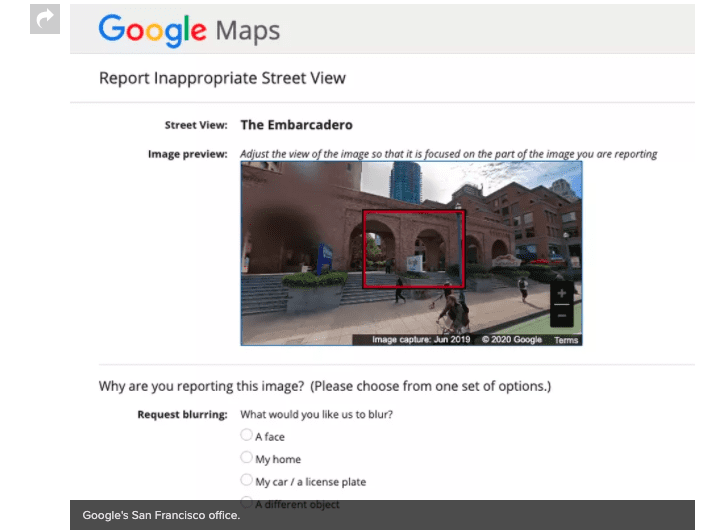
Task: Choose 'My home' as blur target
Action: point(247,458)
